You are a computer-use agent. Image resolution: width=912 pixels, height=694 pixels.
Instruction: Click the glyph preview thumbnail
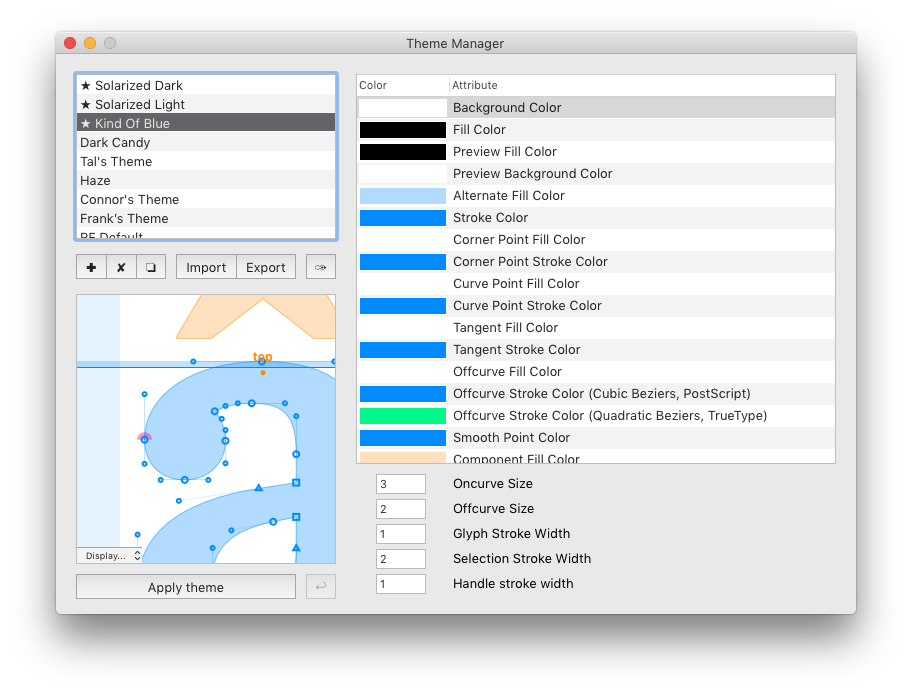click(x=206, y=429)
